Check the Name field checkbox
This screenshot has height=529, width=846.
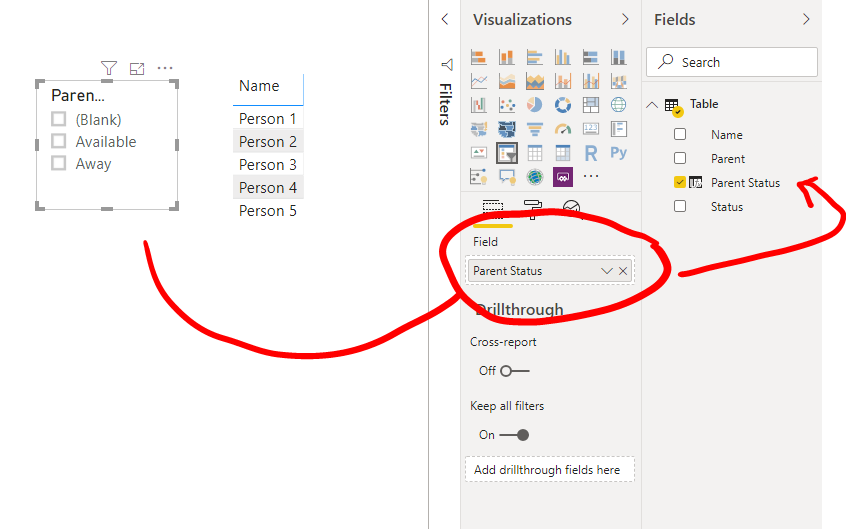680,134
